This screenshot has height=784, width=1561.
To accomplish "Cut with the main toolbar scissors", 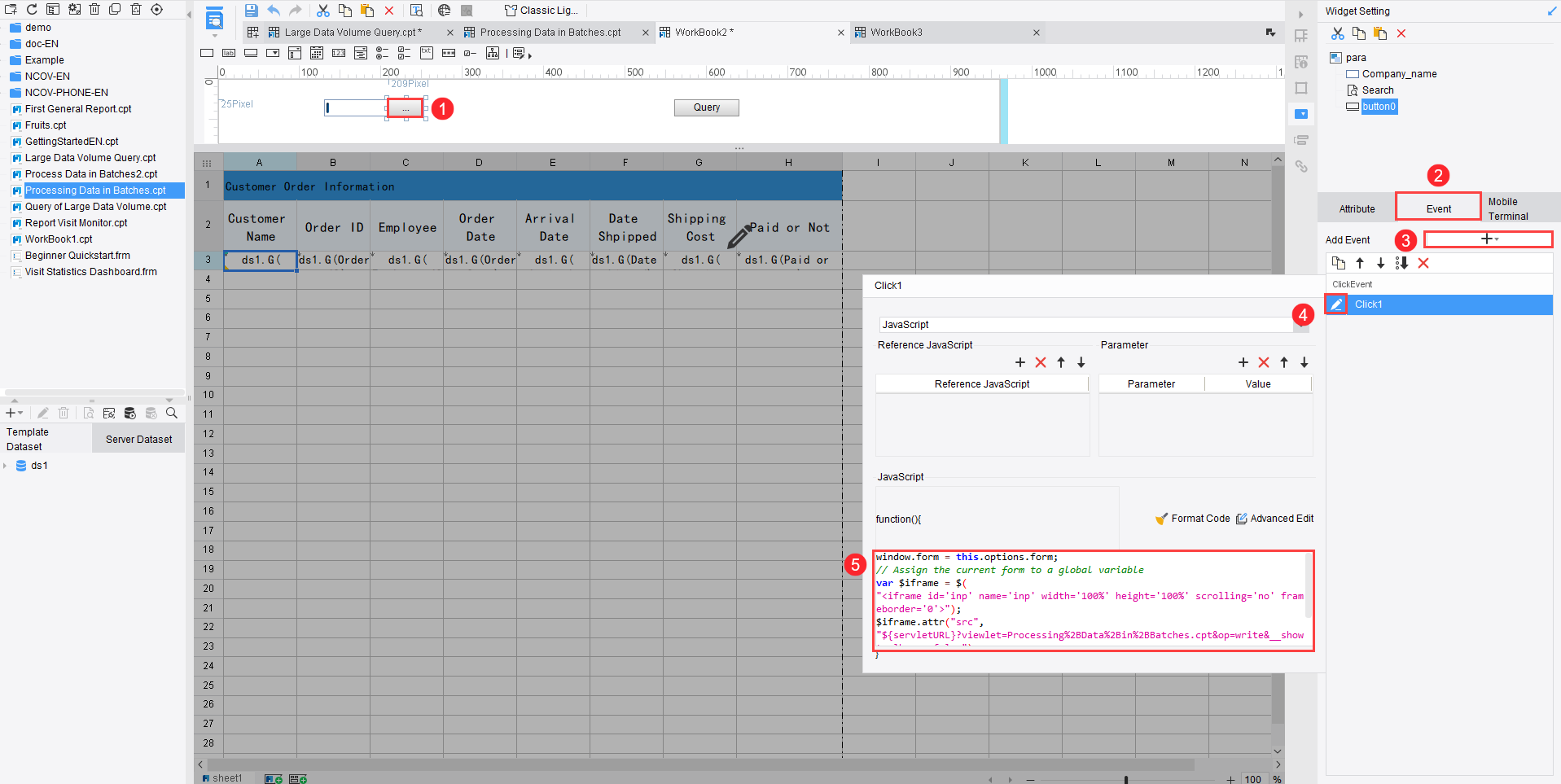I will tap(323, 11).
